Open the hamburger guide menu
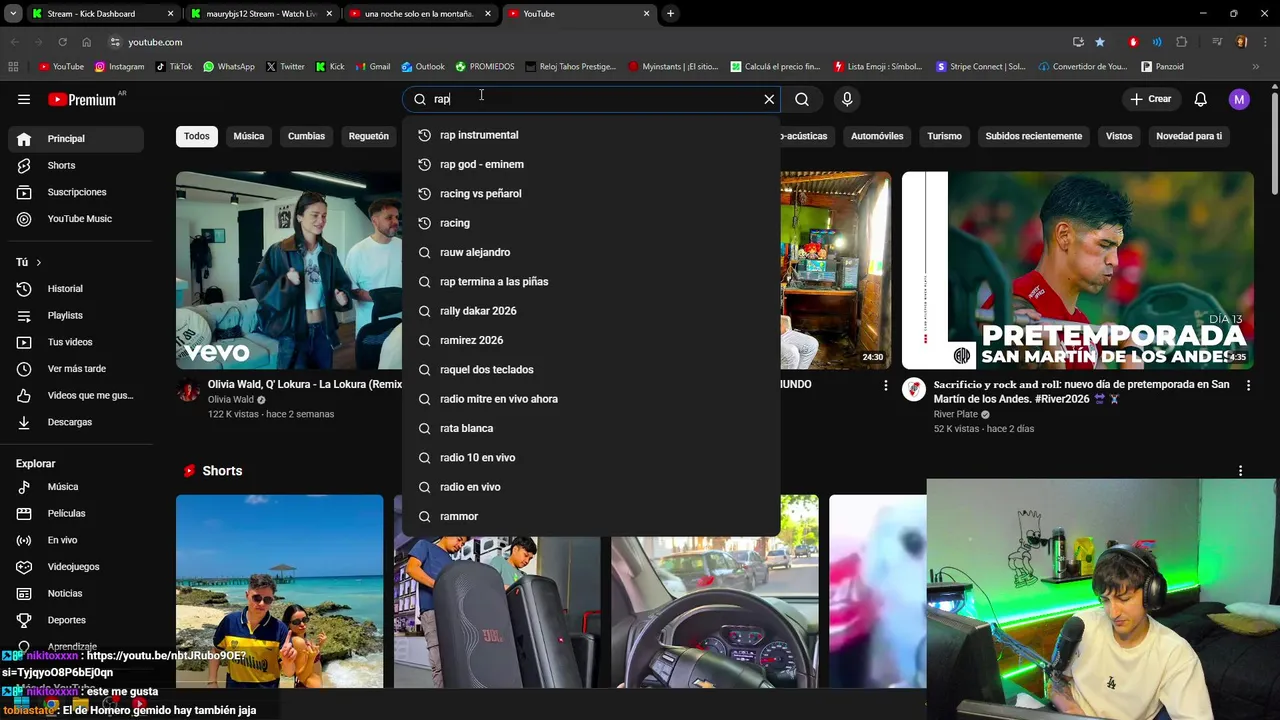This screenshot has width=1280, height=720. (24, 99)
